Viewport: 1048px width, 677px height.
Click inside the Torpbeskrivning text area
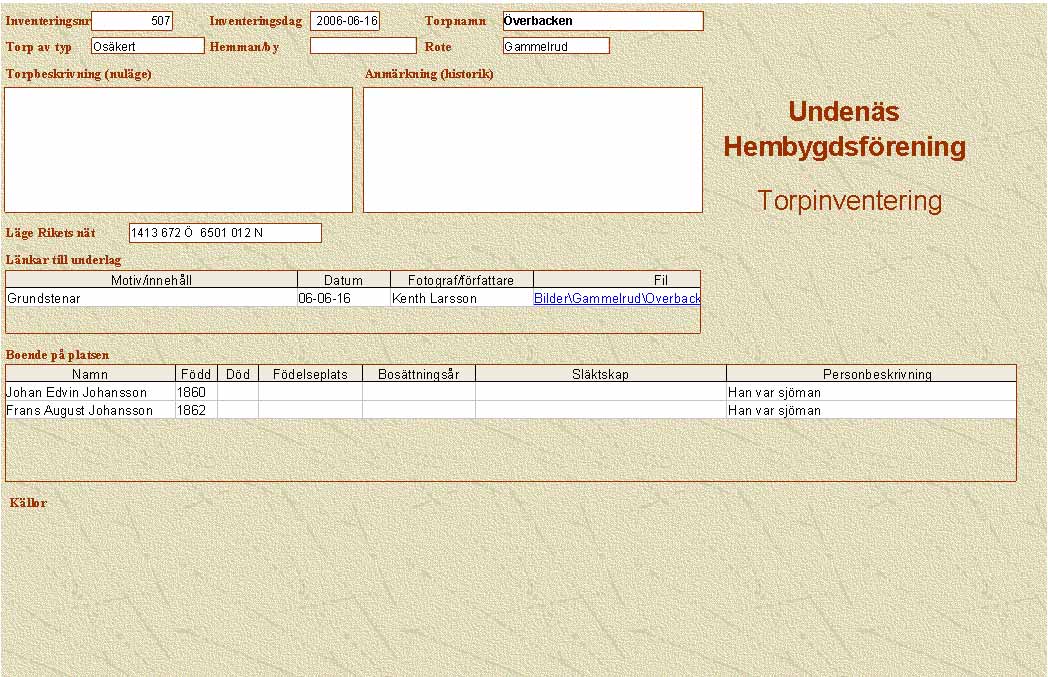pos(179,150)
